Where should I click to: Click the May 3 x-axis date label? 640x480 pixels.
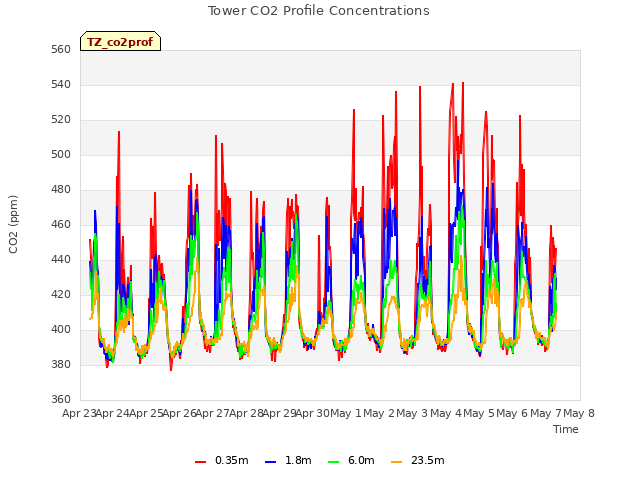[413, 413]
